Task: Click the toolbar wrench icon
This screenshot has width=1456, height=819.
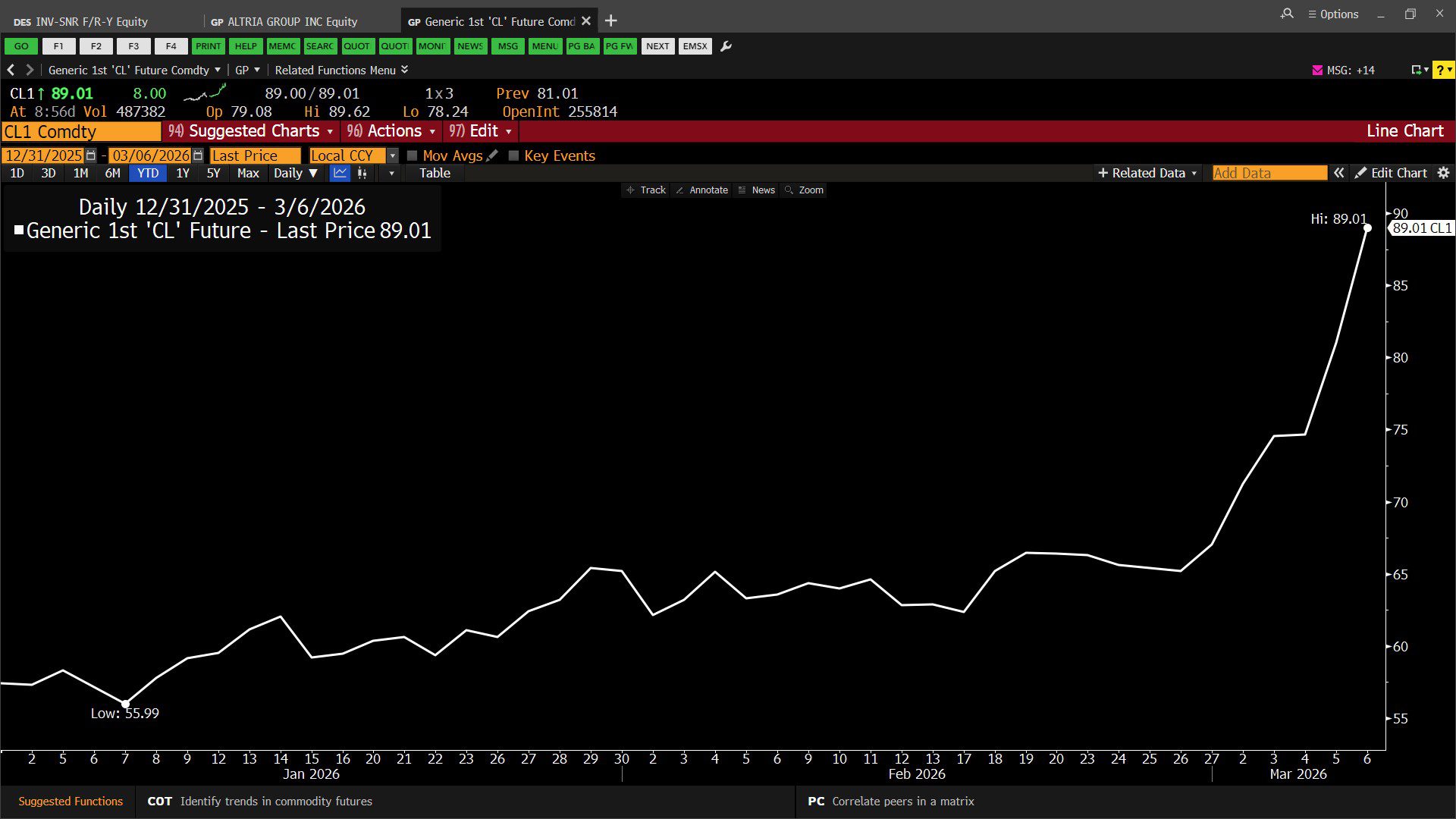Action: tap(726, 46)
